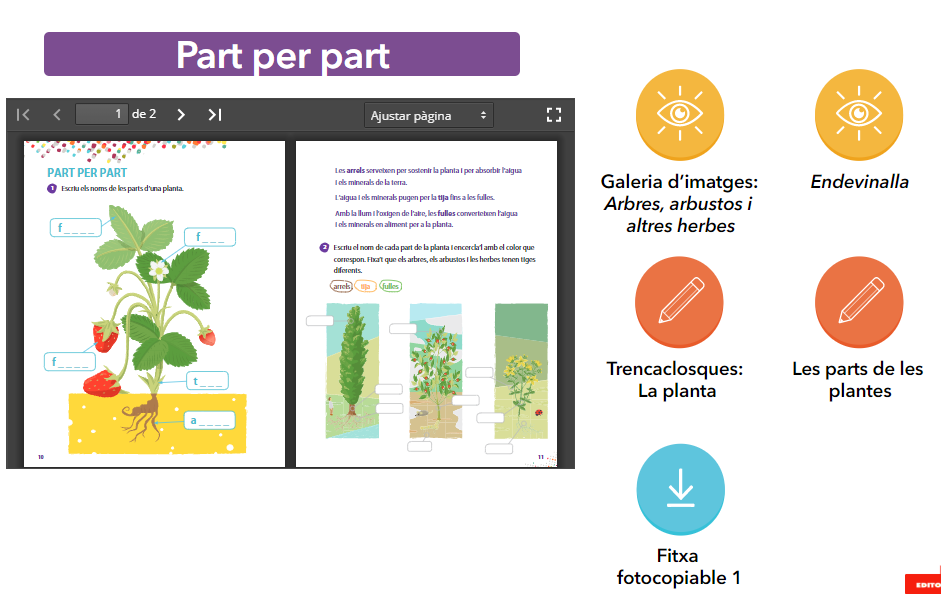Click the page number input field
941x595 pixels.
pos(101,114)
